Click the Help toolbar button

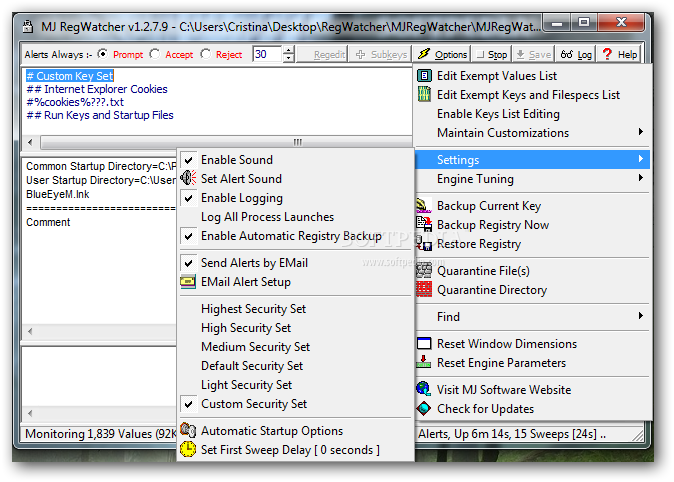point(619,54)
